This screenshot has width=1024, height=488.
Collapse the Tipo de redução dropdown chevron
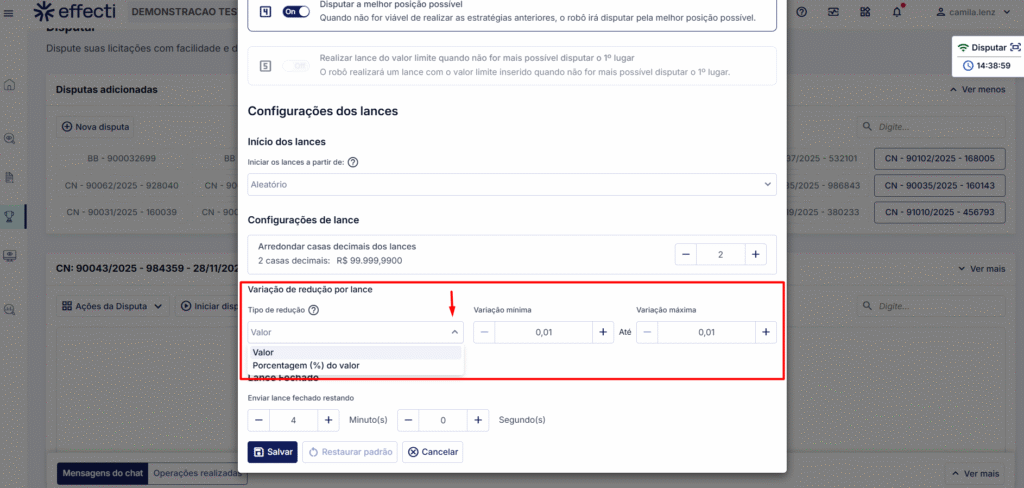(454, 332)
